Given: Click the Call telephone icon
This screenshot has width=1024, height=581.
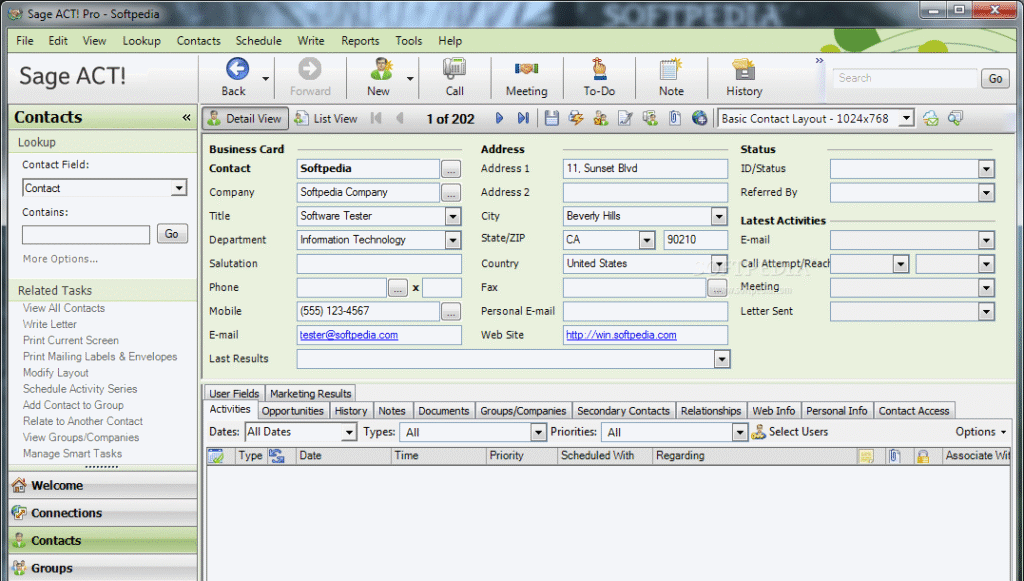Looking at the screenshot, I should [x=455, y=69].
